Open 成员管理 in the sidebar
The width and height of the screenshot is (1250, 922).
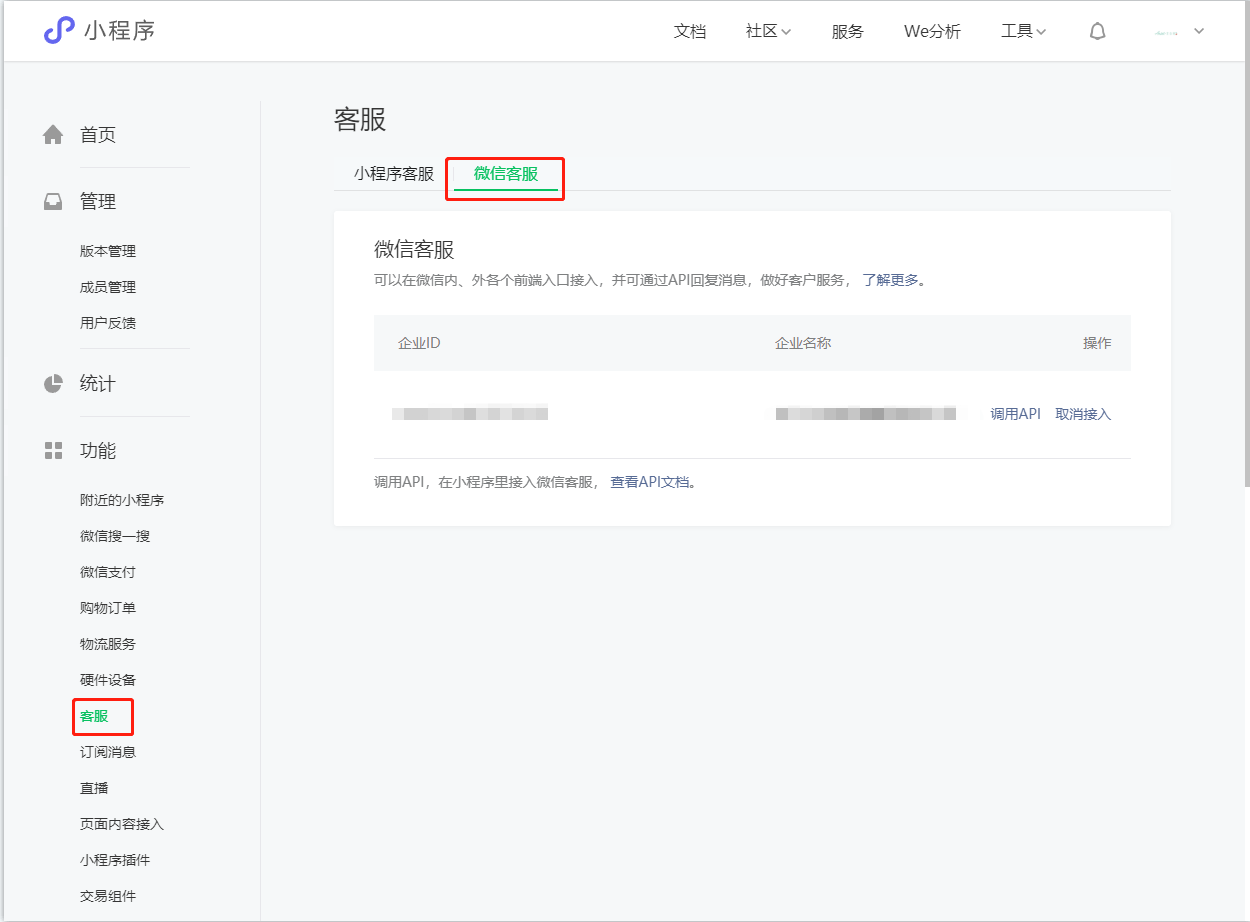[108, 287]
